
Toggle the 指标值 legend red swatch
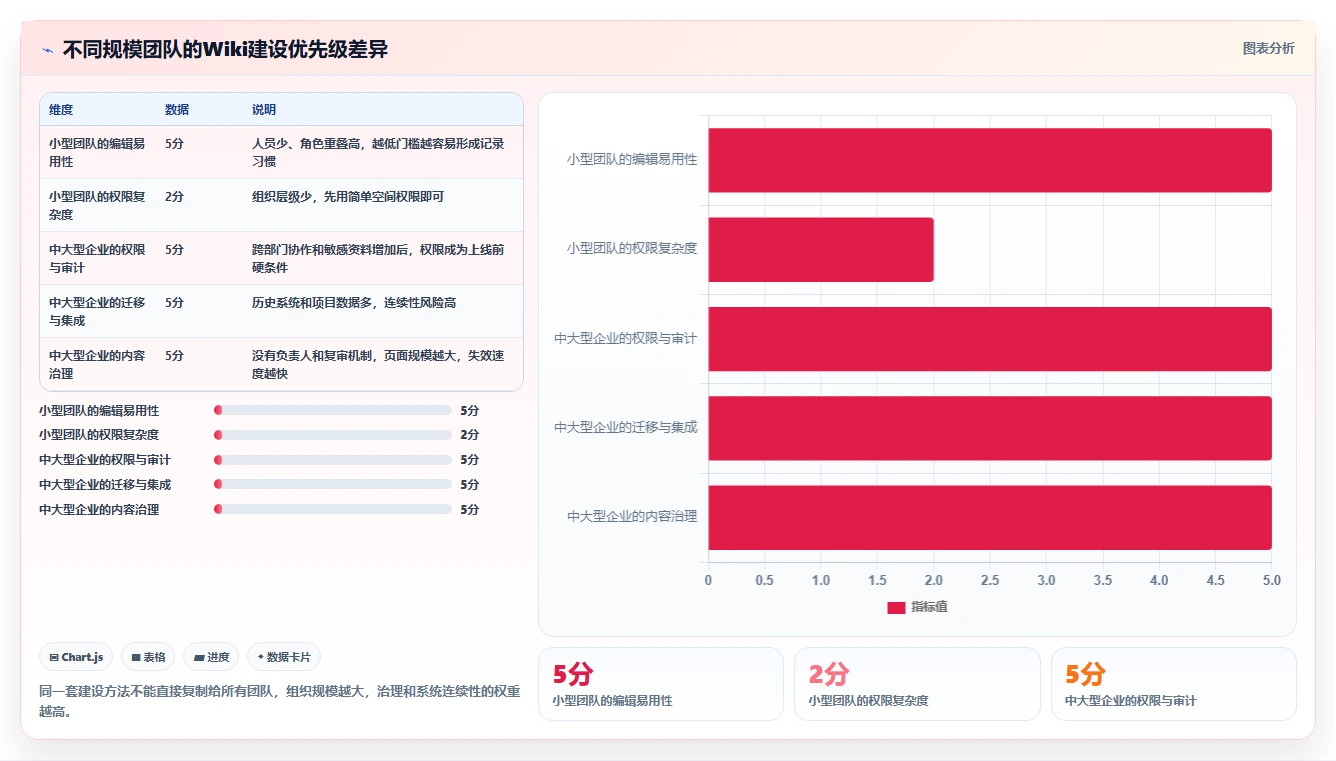pos(896,607)
